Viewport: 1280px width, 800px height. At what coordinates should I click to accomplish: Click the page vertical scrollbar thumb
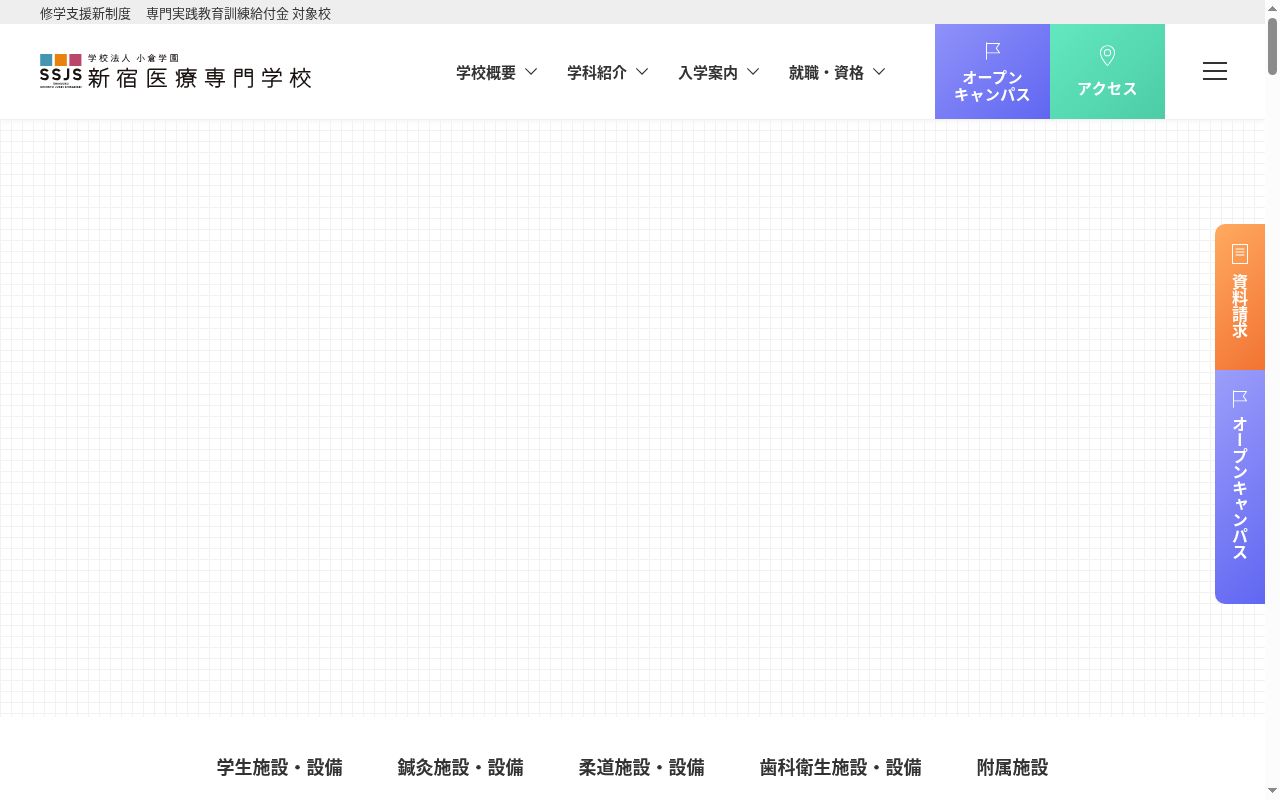click(1272, 46)
